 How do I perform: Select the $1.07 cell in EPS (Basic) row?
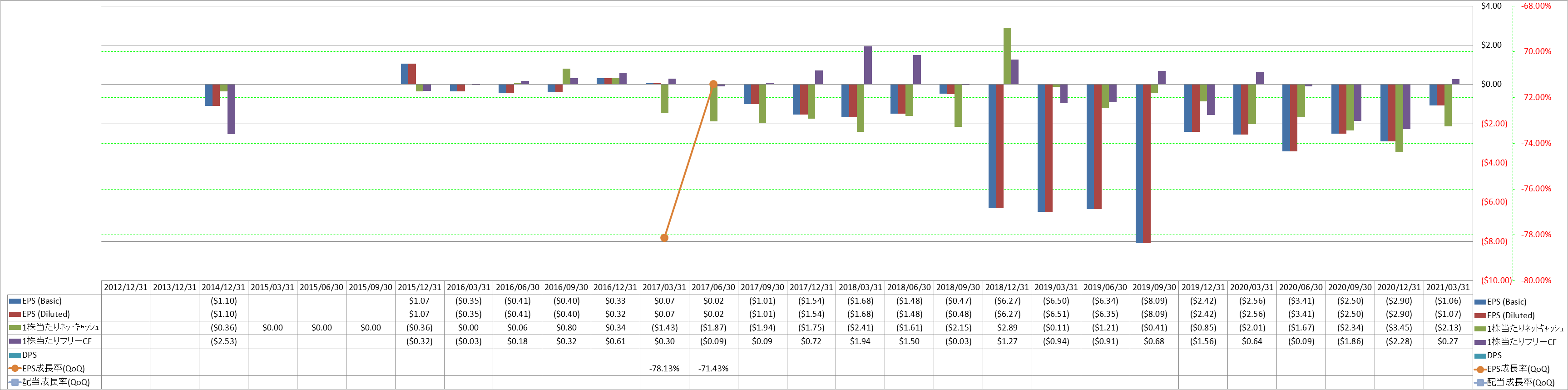(x=420, y=301)
